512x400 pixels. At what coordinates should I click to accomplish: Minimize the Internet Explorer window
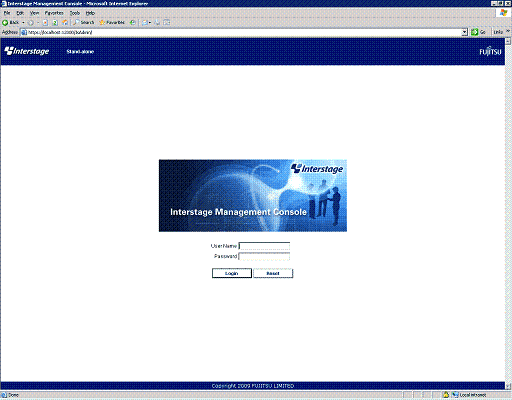(x=494, y=4)
